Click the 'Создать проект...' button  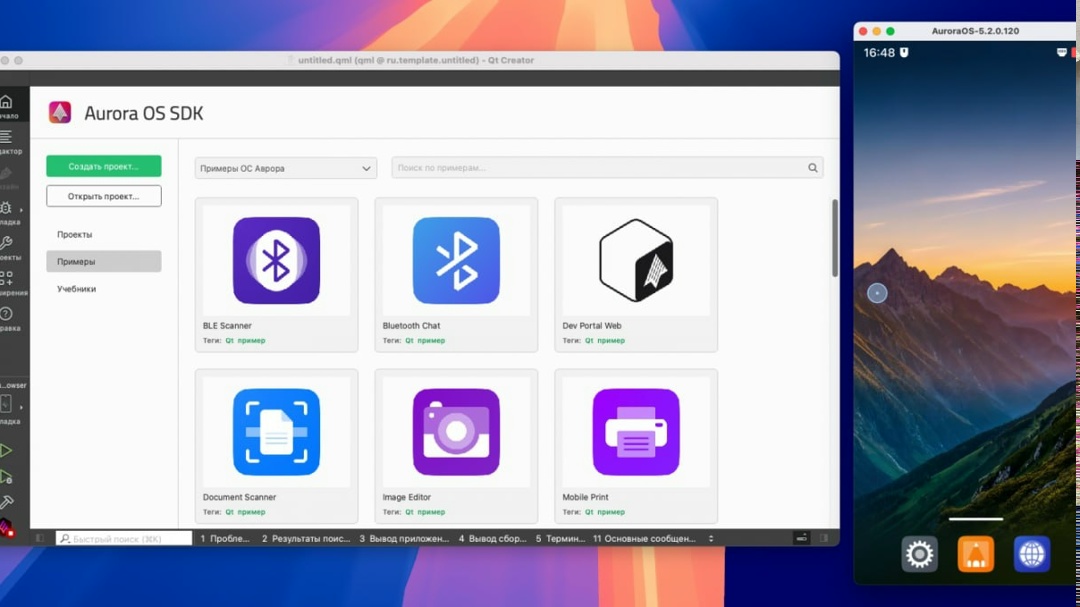(103, 167)
